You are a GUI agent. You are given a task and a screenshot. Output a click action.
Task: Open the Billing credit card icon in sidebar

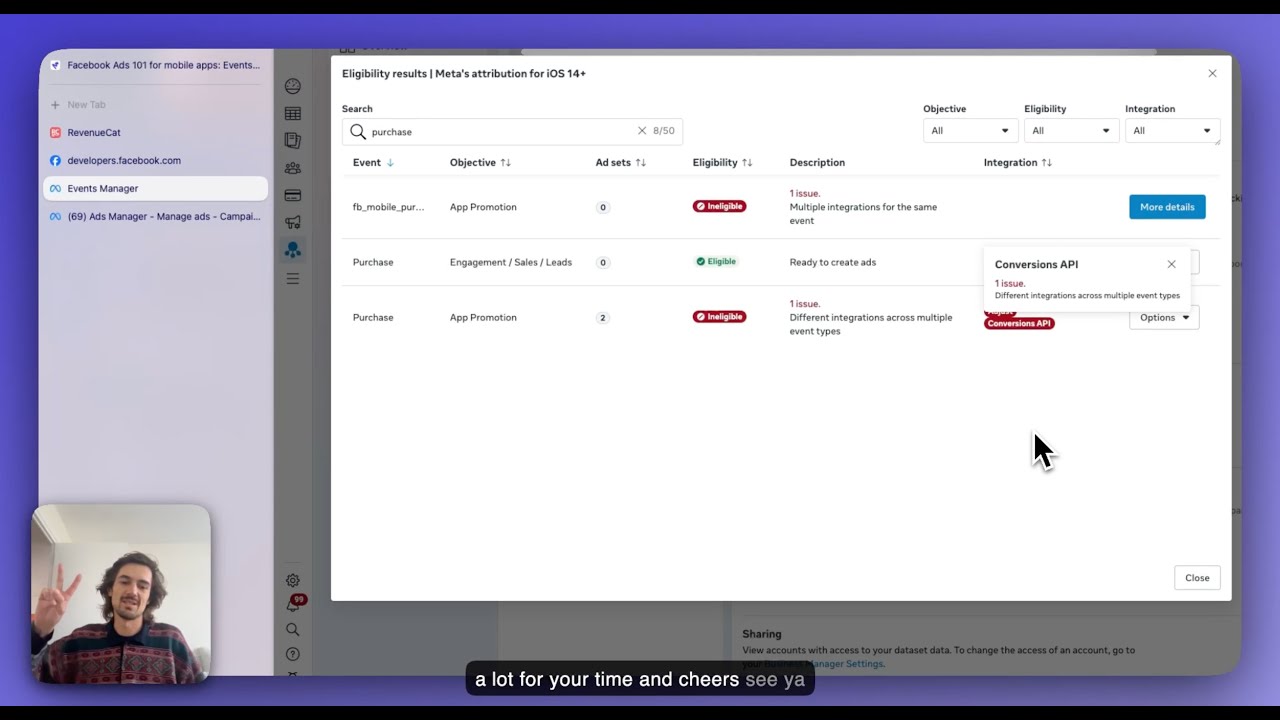293,195
